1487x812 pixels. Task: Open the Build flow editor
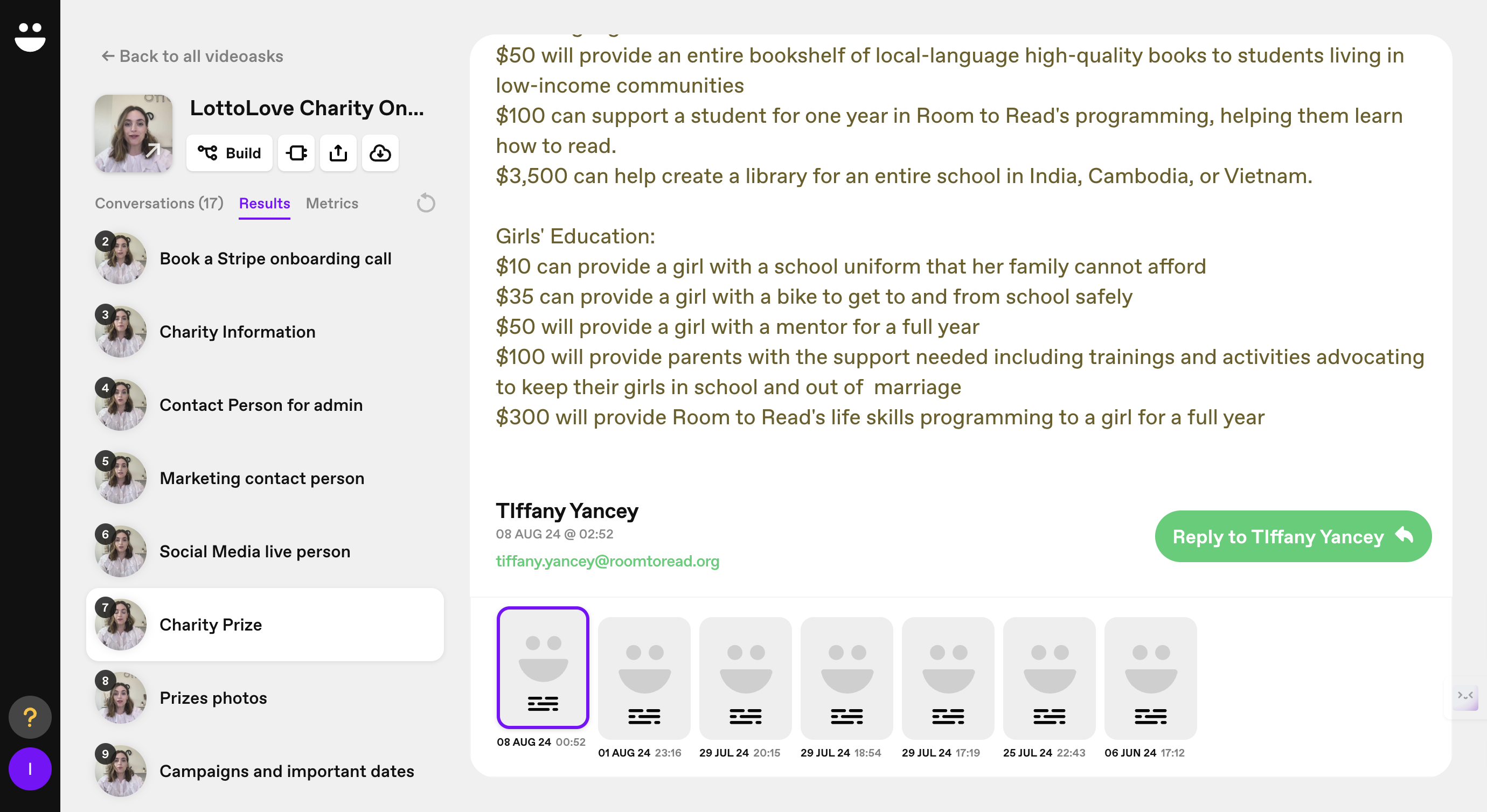(x=229, y=153)
